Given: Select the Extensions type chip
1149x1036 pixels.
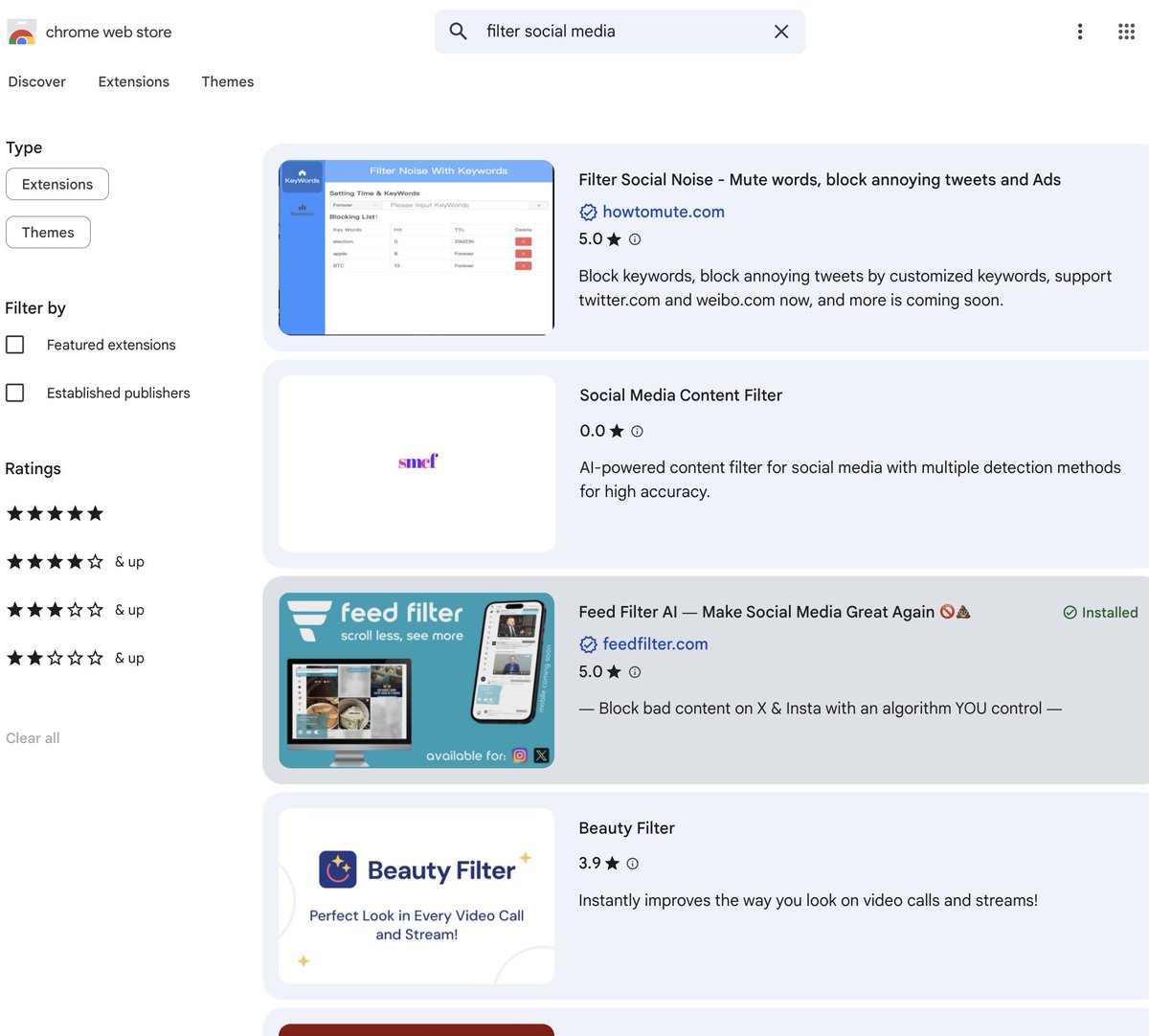Looking at the screenshot, I should pyautogui.click(x=57, y=185).
